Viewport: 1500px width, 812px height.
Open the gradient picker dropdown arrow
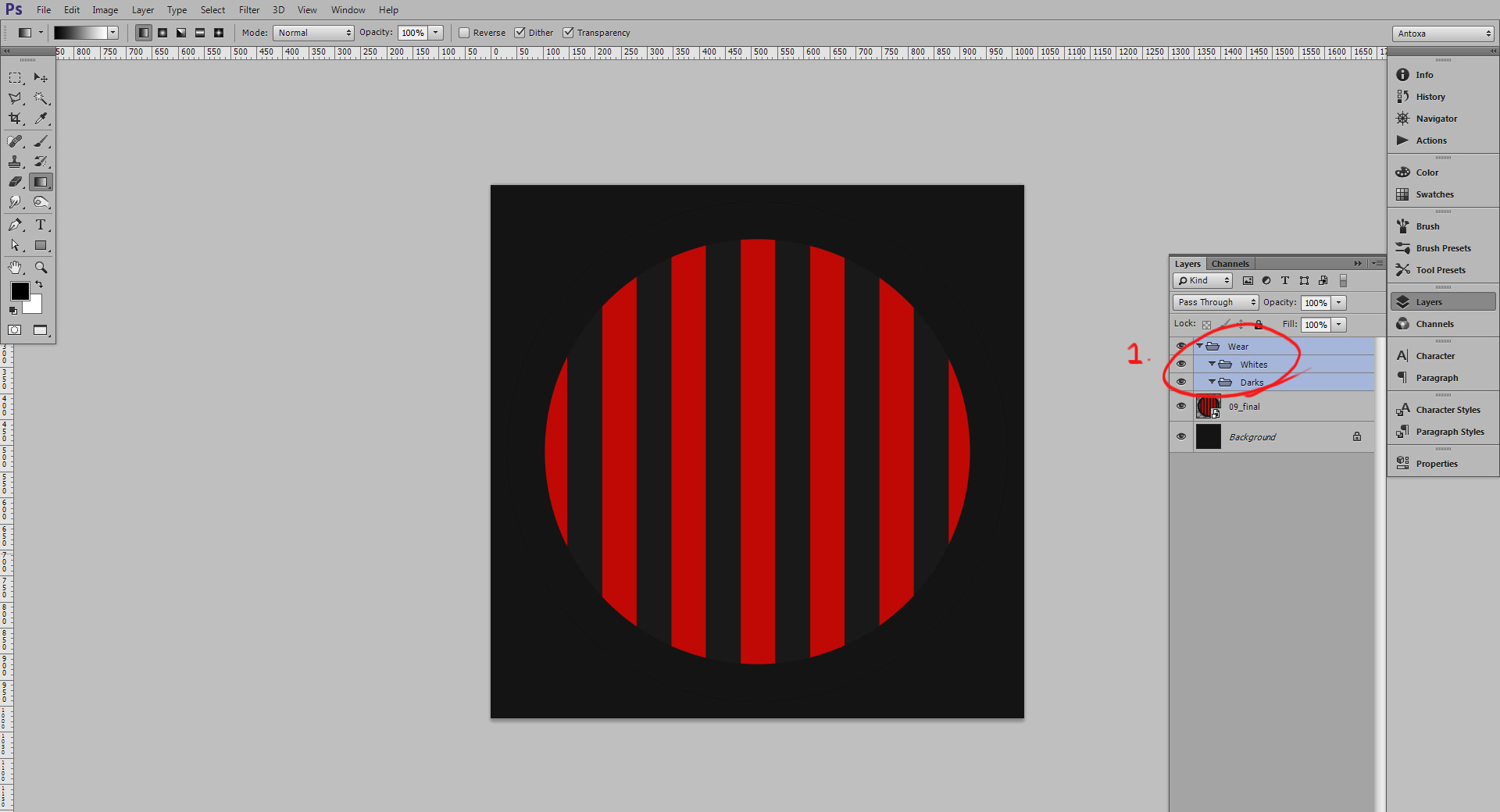pyautogui.click(x=113, y=33)
